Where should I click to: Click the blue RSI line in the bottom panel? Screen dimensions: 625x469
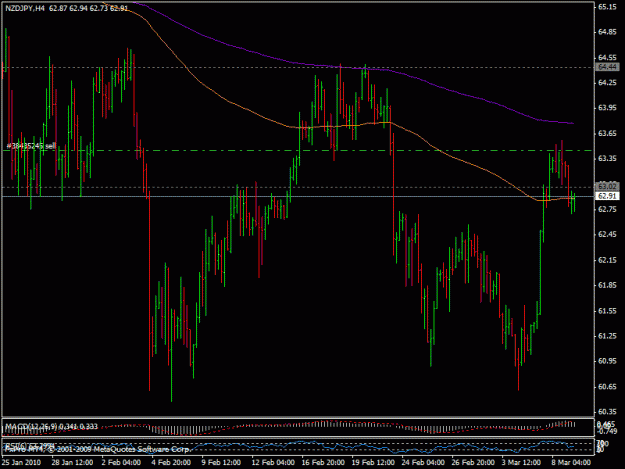[x=287, y=446]
